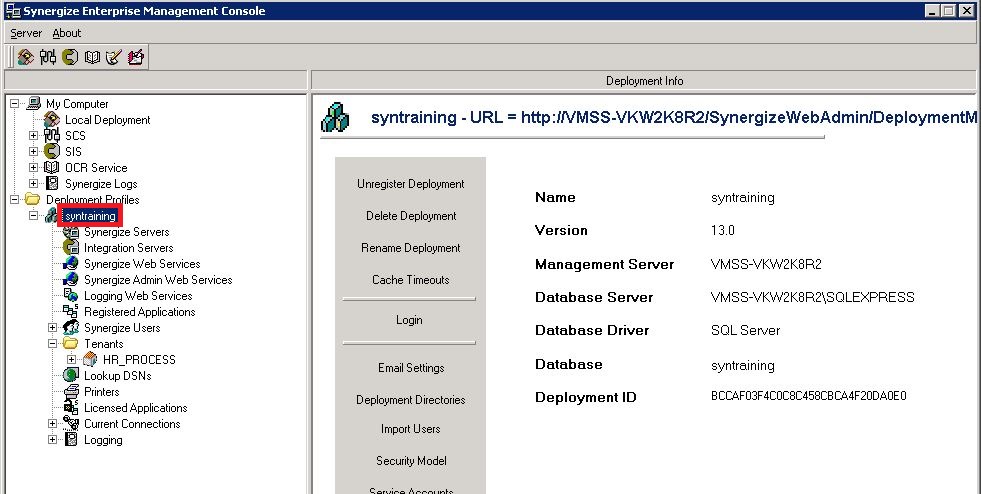Collapse the syntraining deployment node
The width and height of the screenshot is (981, 494).
pos(33,216)
